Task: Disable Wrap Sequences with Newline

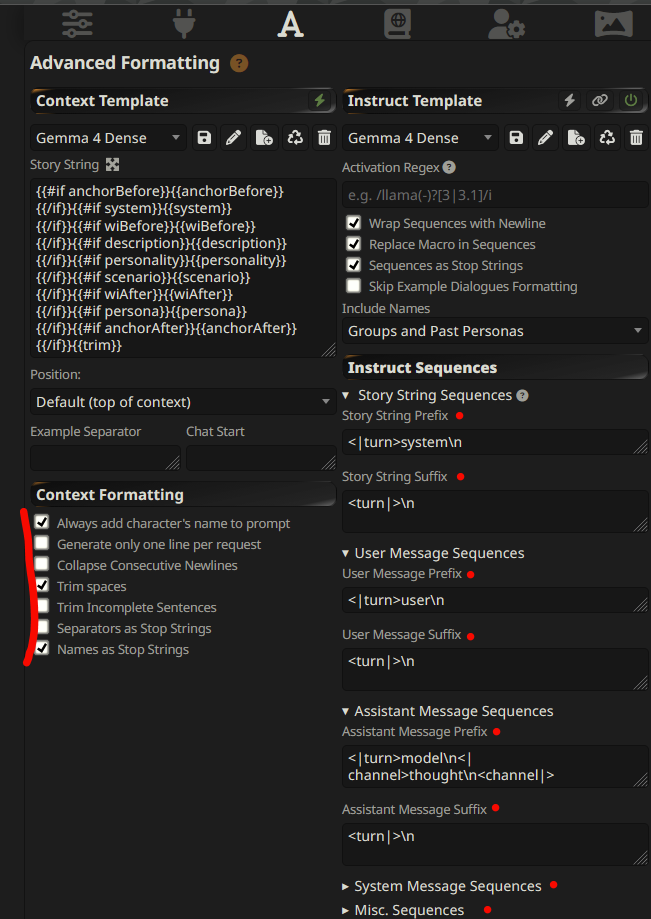Action: coord(353,223)
